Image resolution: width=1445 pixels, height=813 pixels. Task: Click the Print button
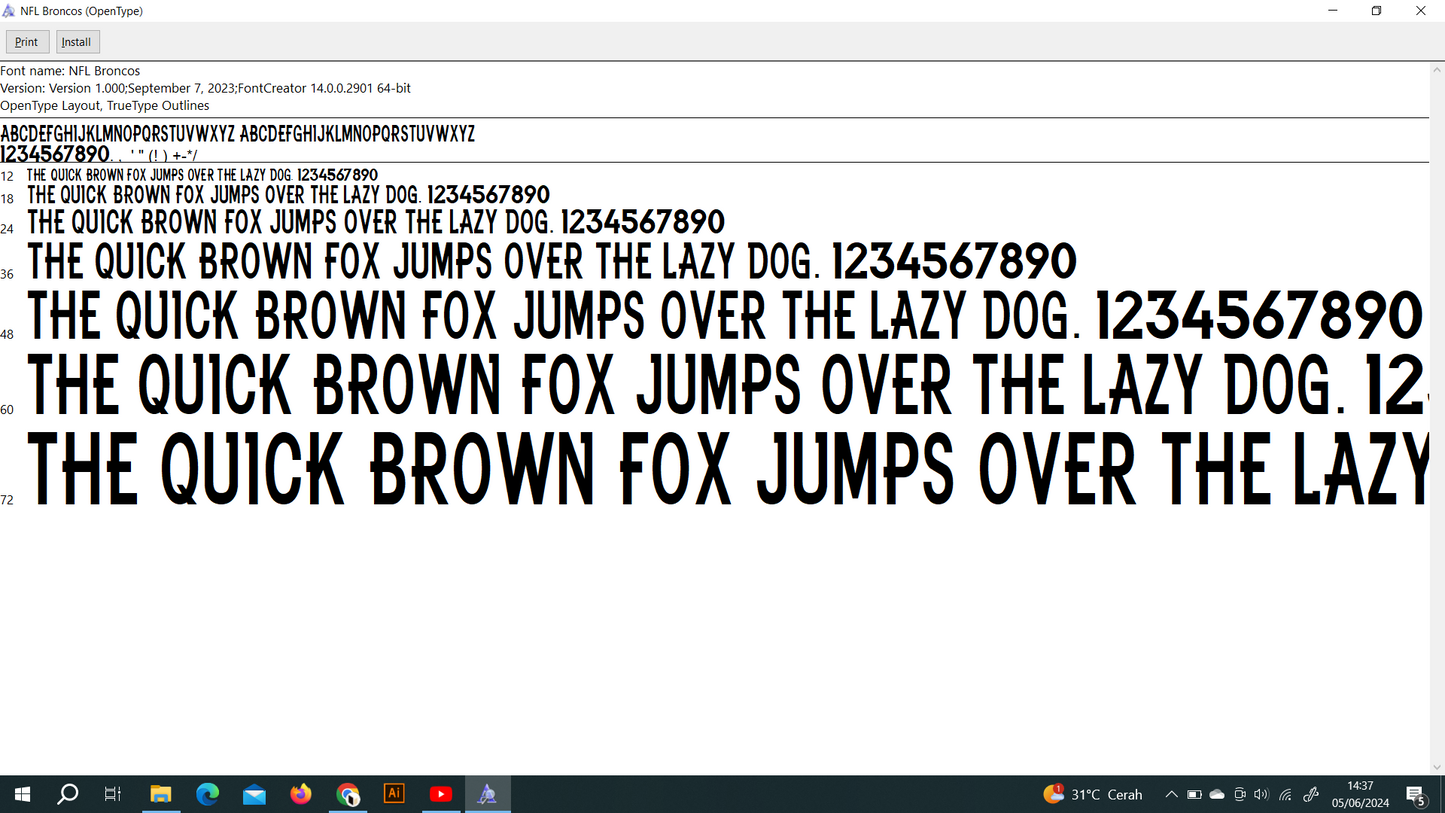pyautogui.click(x=27, y=42)
